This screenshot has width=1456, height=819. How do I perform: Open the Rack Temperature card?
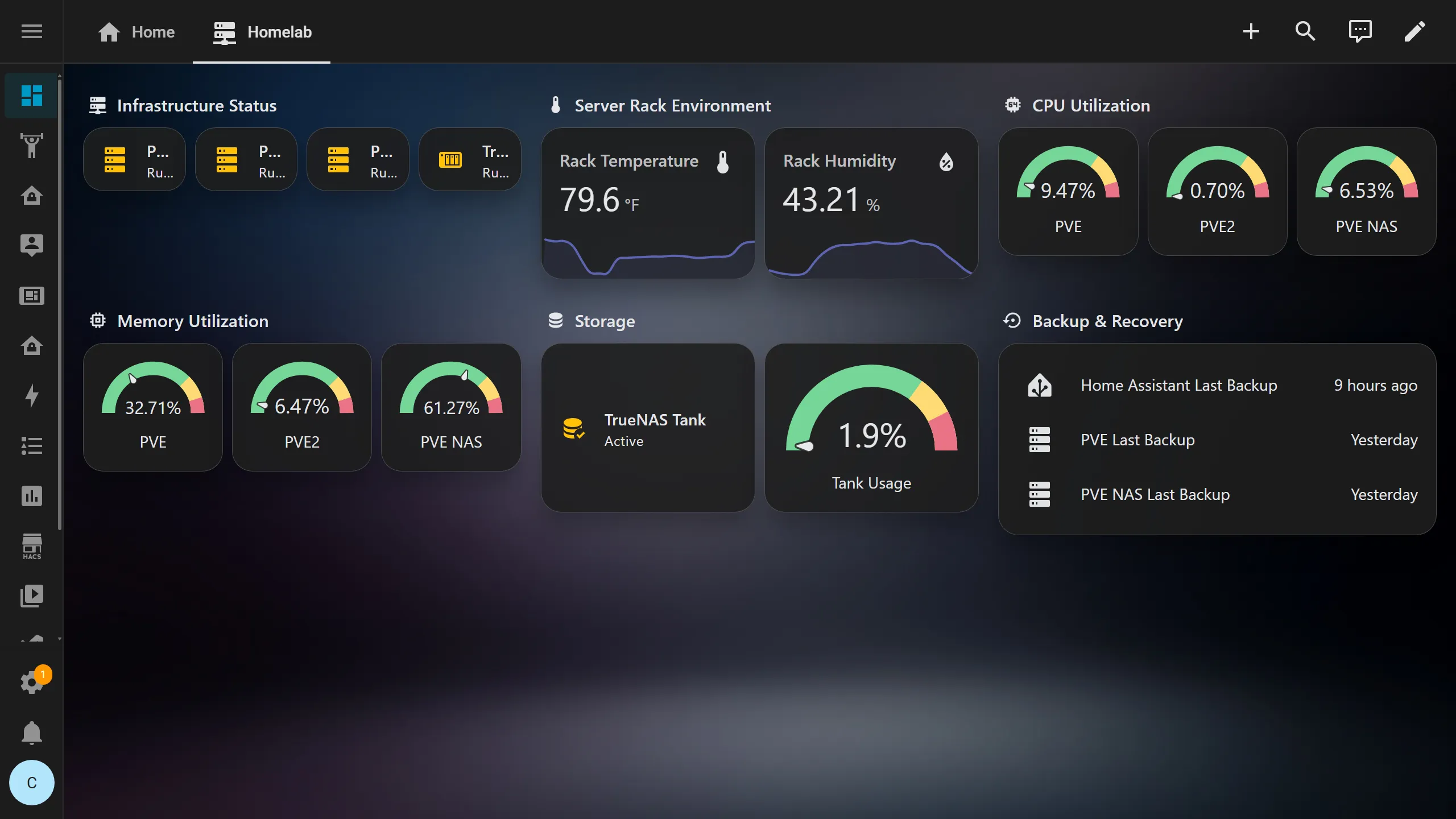(648, 203)
